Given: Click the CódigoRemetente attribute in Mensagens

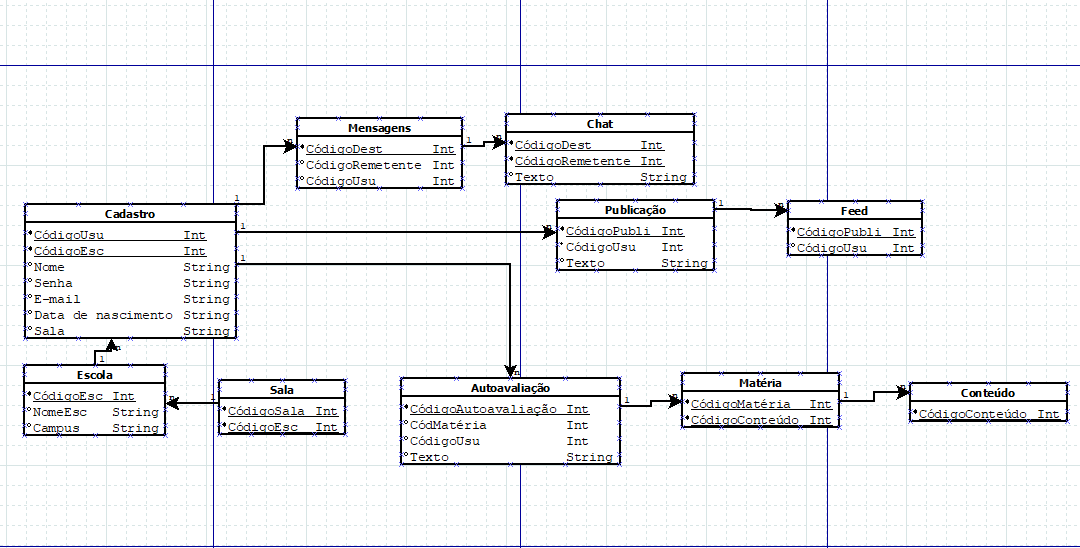Looking at the screenshot, I should (363, 165).
